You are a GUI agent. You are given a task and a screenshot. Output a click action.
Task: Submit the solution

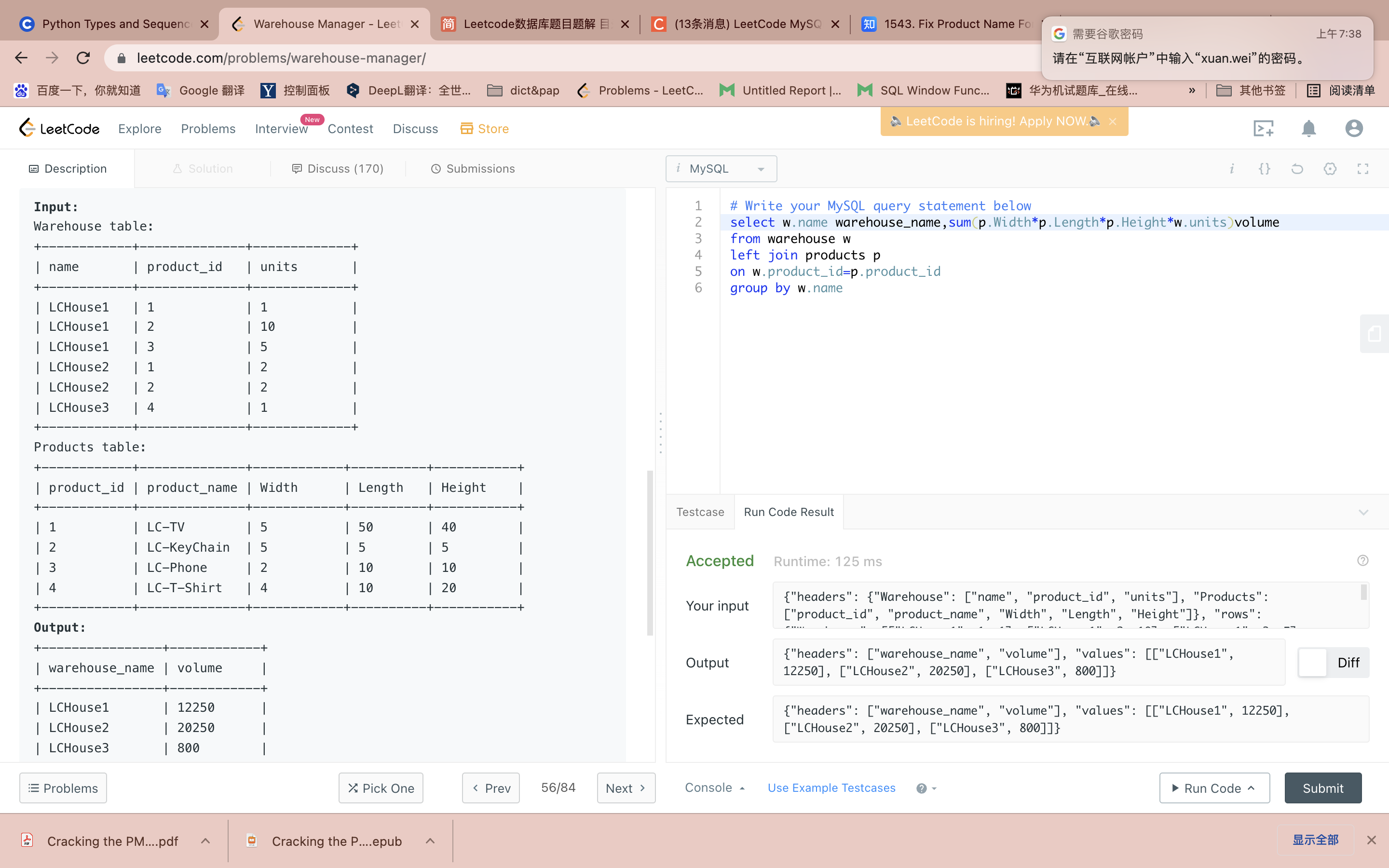[x=1322, y=787]
